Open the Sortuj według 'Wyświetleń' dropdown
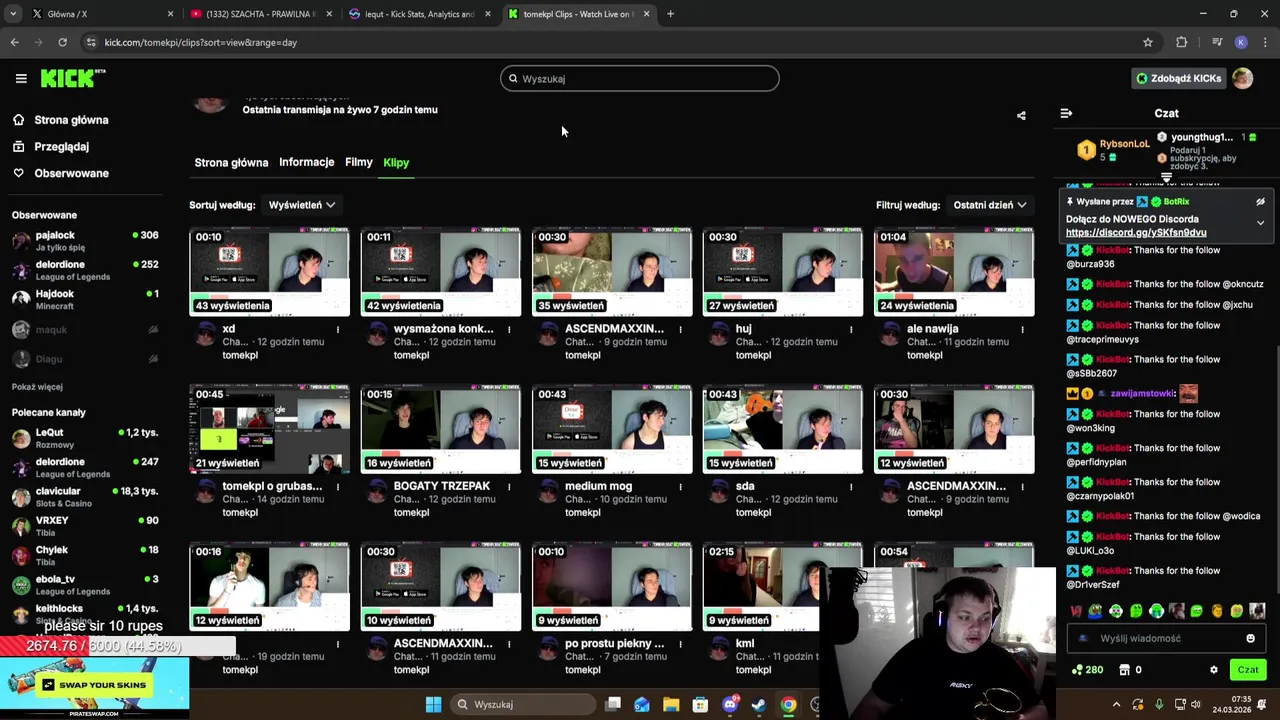This screenshot has height=720, width=1280. 302,205
